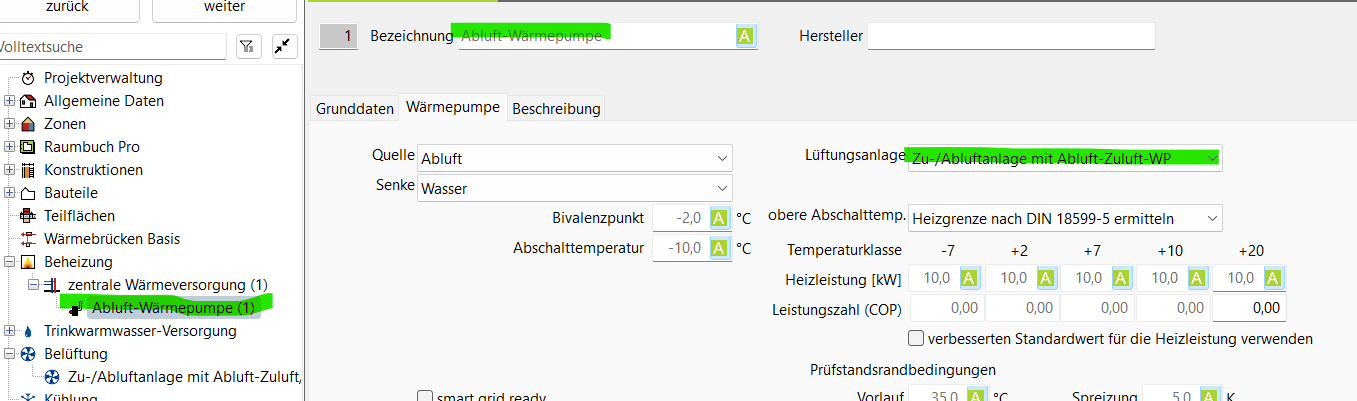The width and height of the screenshot is (1357, 401).
Task: Click the weiter button
Action: click(224, 8)
